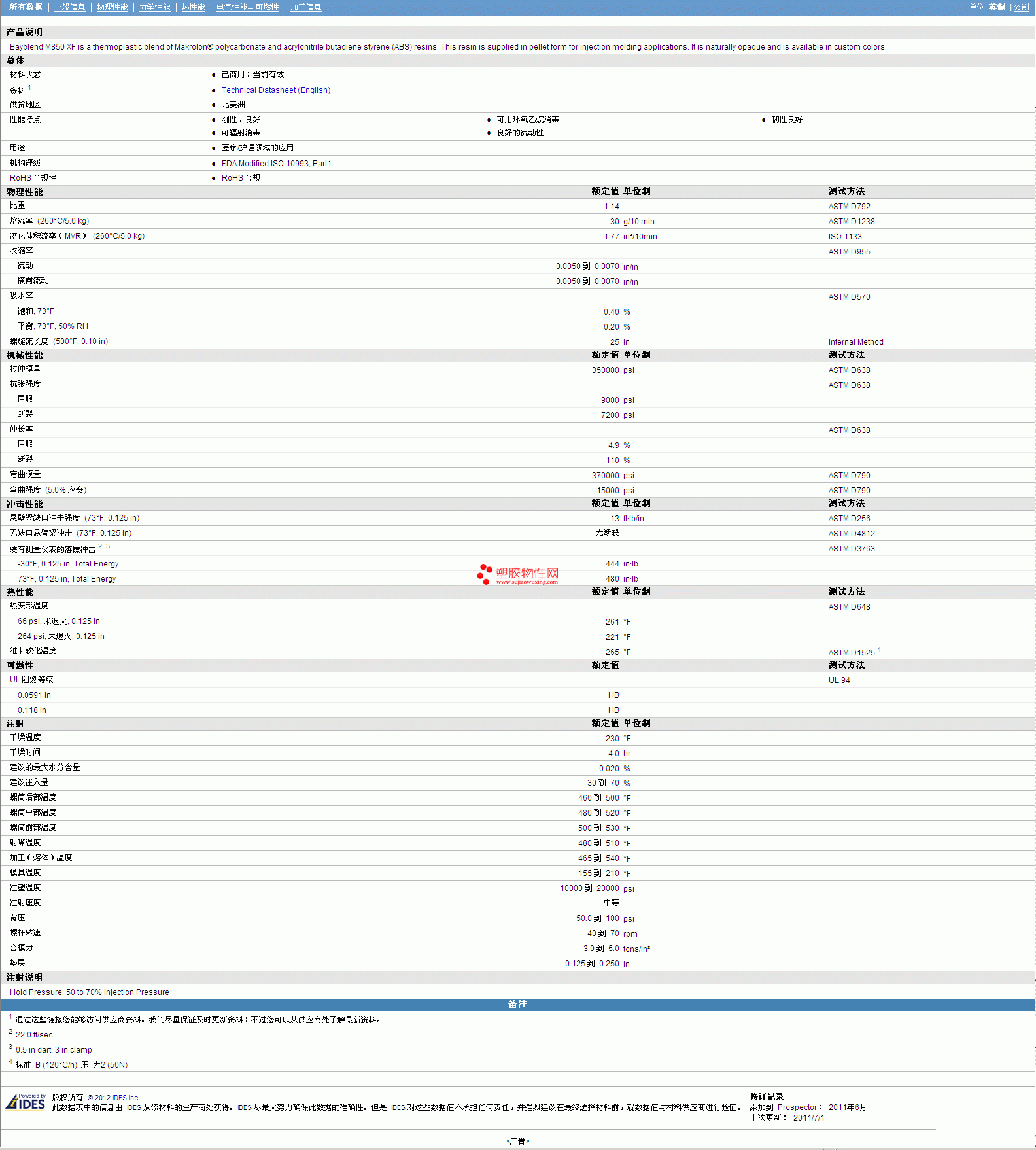Click the 0.118 in thickness label
The width and height of the screenshot is (1036, 1150).
tap(32, 710)
